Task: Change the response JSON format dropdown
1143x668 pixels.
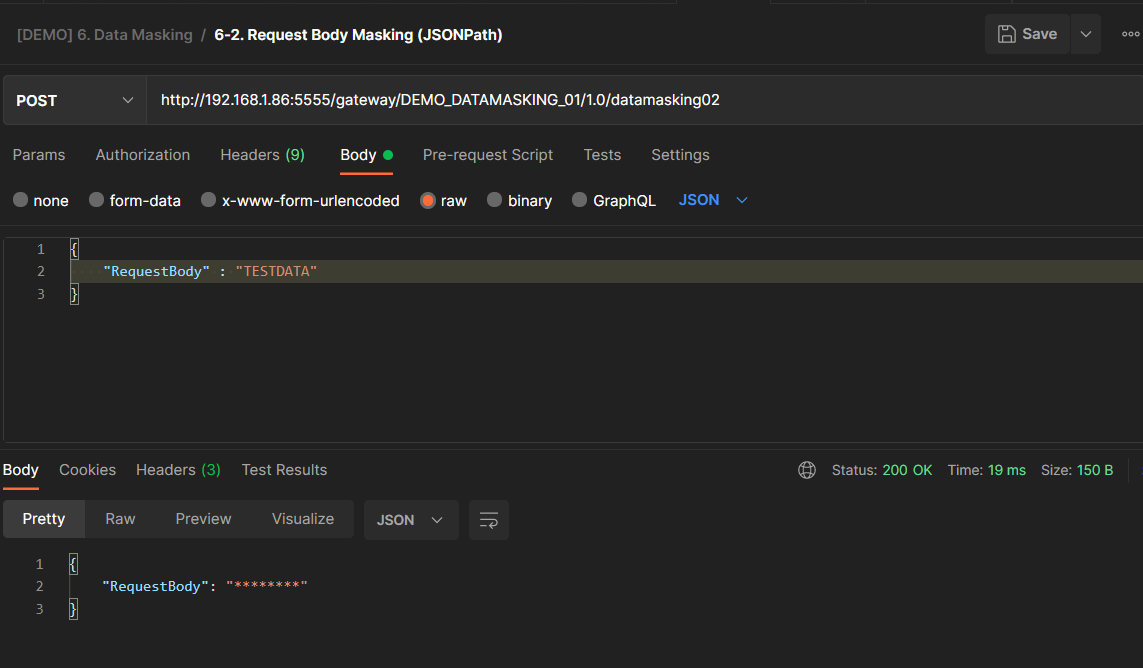Action: (x=410, y=520)
